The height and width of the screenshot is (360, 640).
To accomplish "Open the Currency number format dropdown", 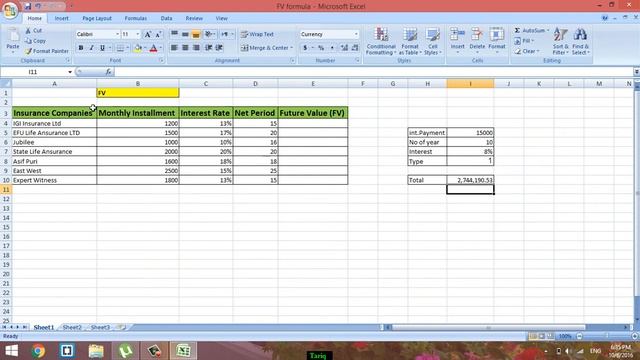I will (356, 34).
